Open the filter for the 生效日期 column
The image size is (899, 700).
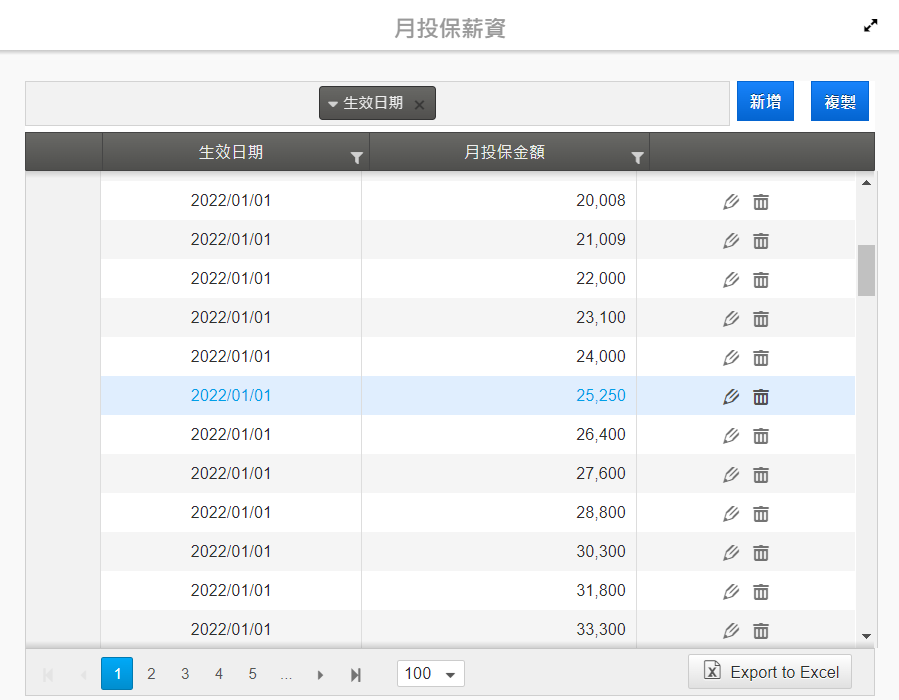pos(357,158)
